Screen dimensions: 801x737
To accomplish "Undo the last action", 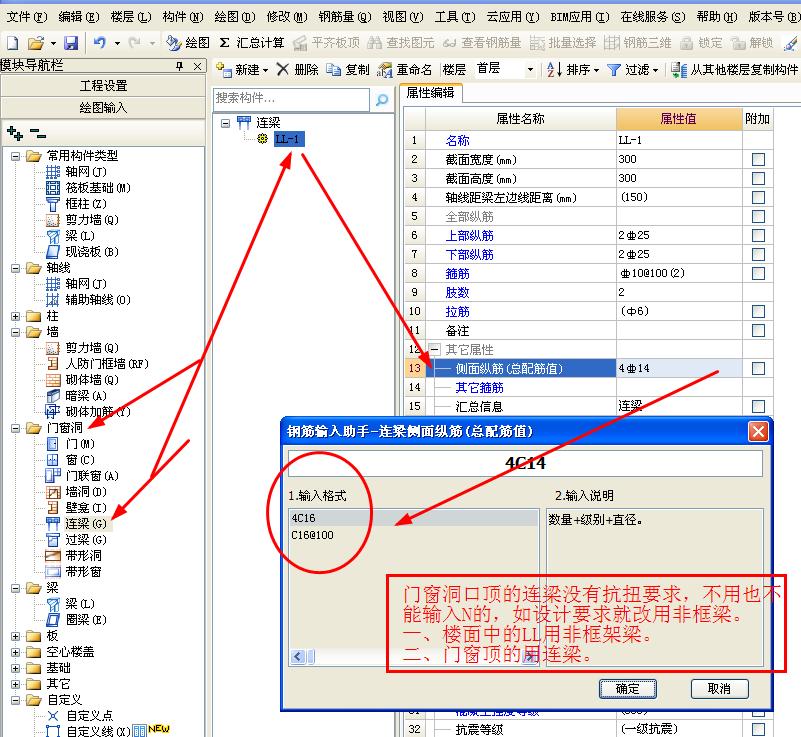I will point(100,43).
